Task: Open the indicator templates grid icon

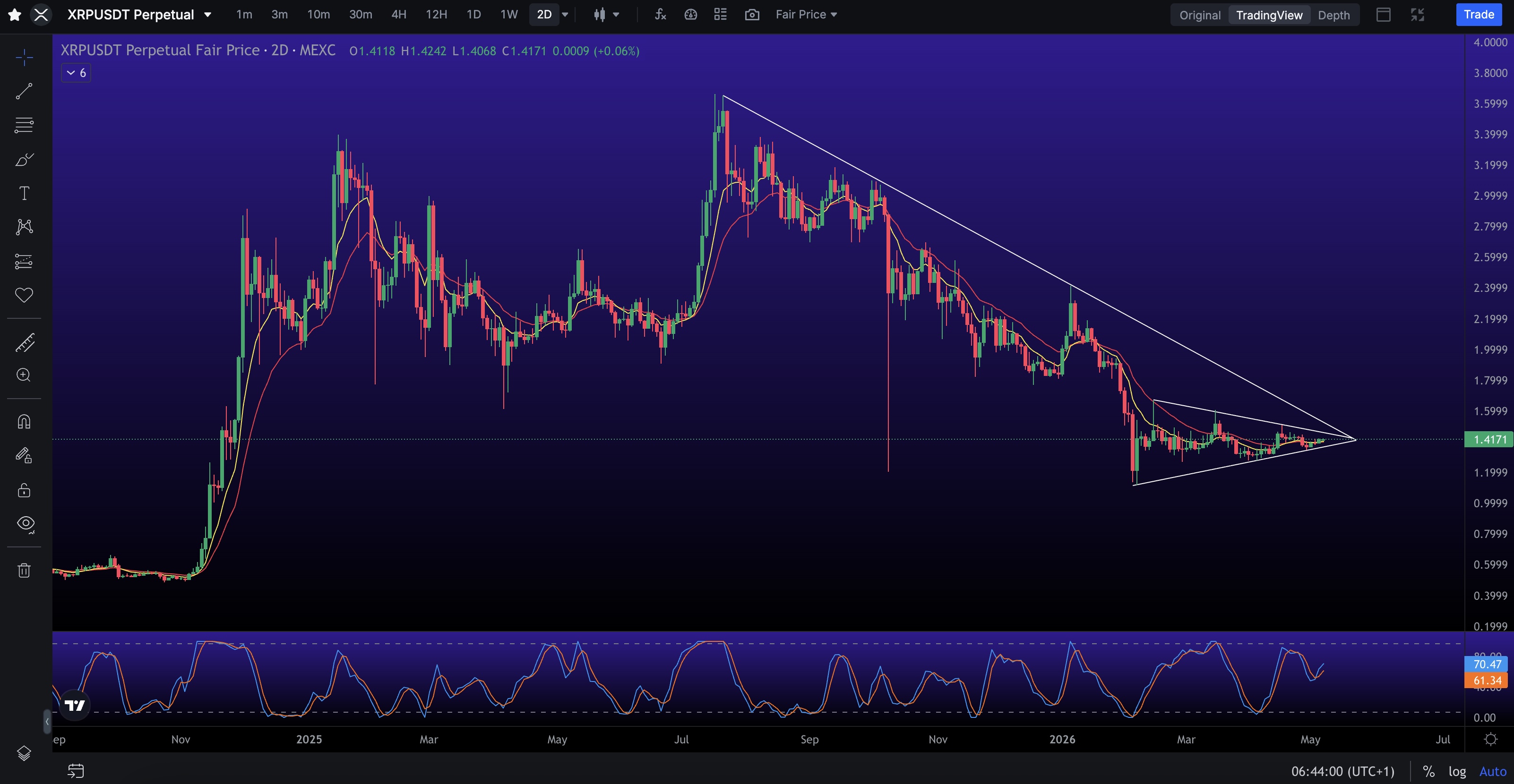Action: [x=721, y=15]
